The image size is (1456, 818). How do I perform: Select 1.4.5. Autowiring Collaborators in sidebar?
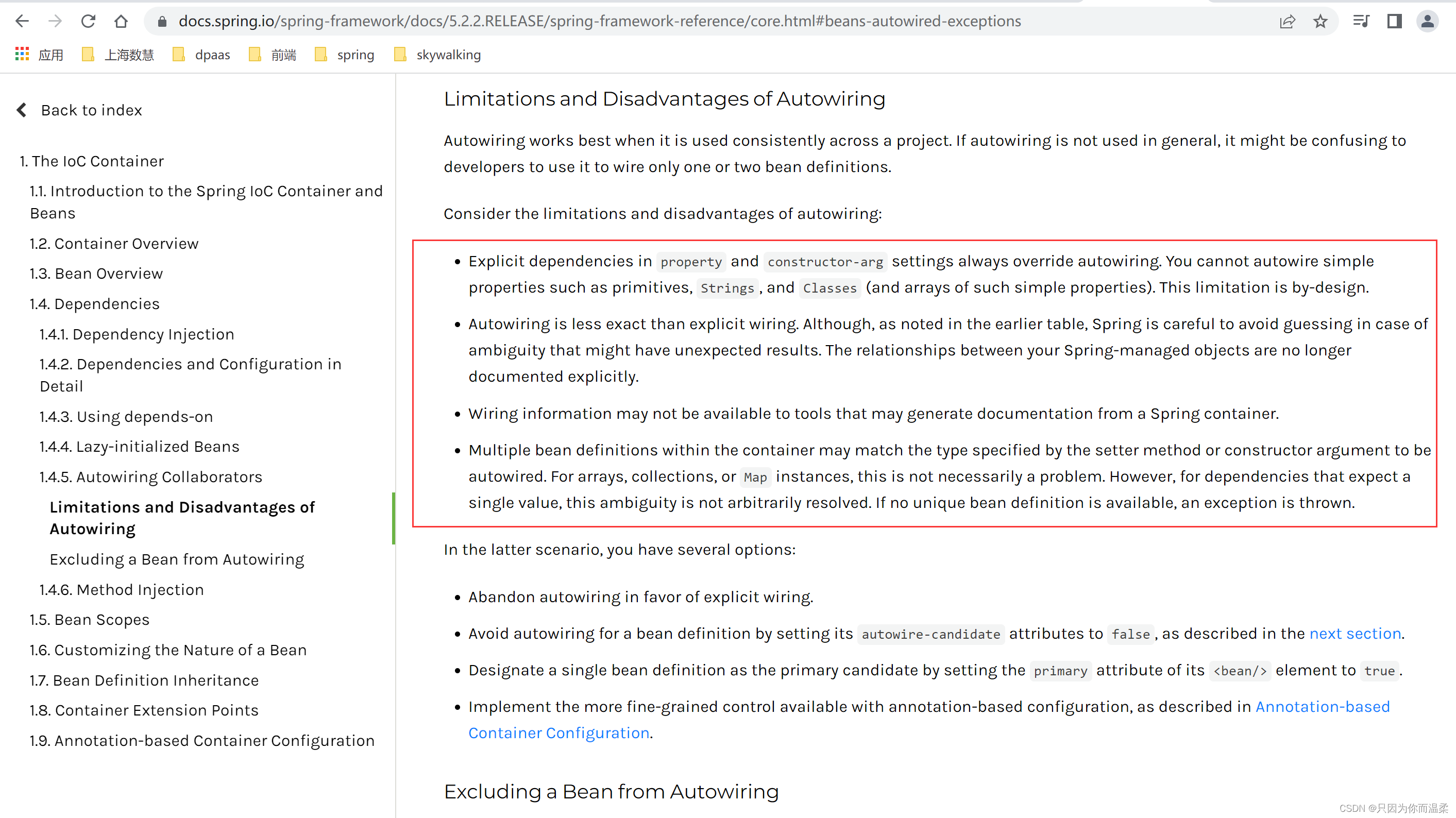[151, 477]
